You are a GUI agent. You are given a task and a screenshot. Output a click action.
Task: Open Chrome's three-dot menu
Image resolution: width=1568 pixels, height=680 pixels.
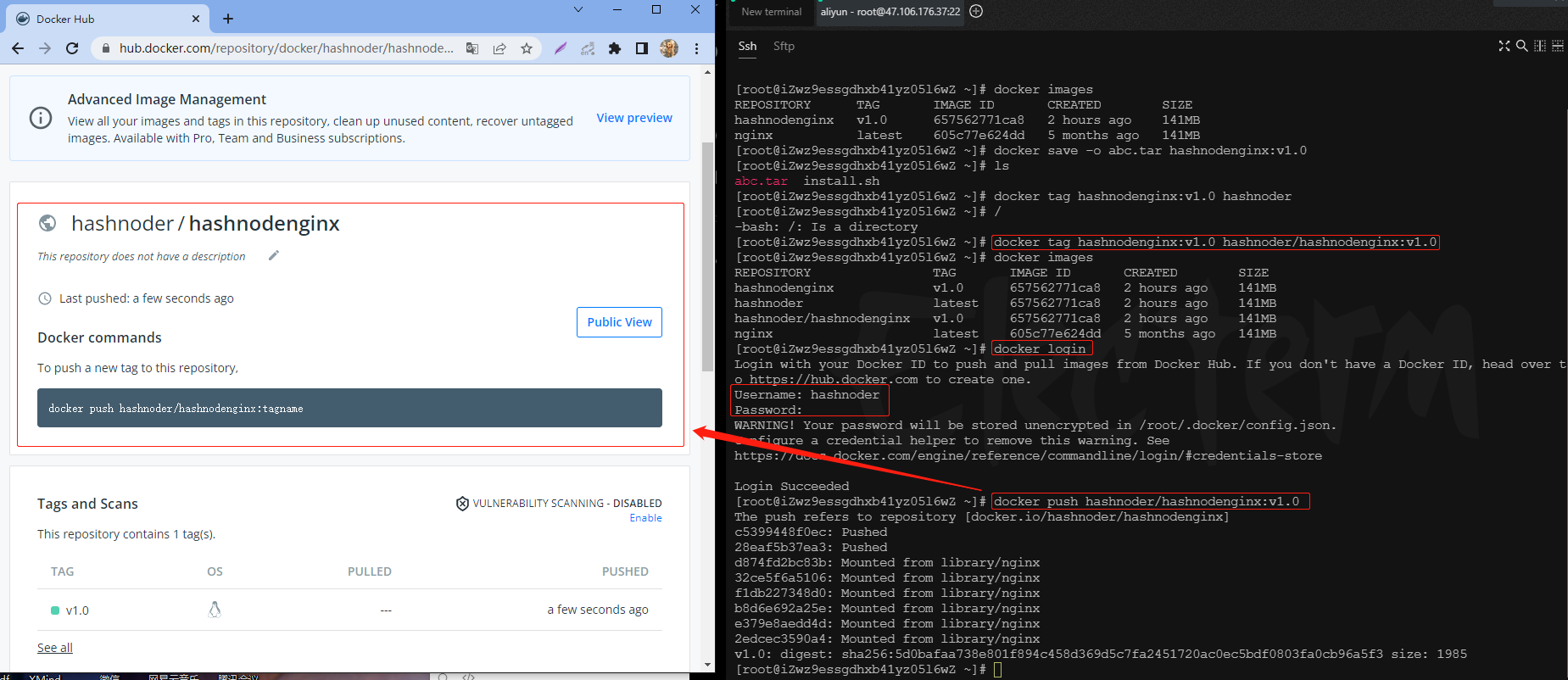tap(696, 48)
